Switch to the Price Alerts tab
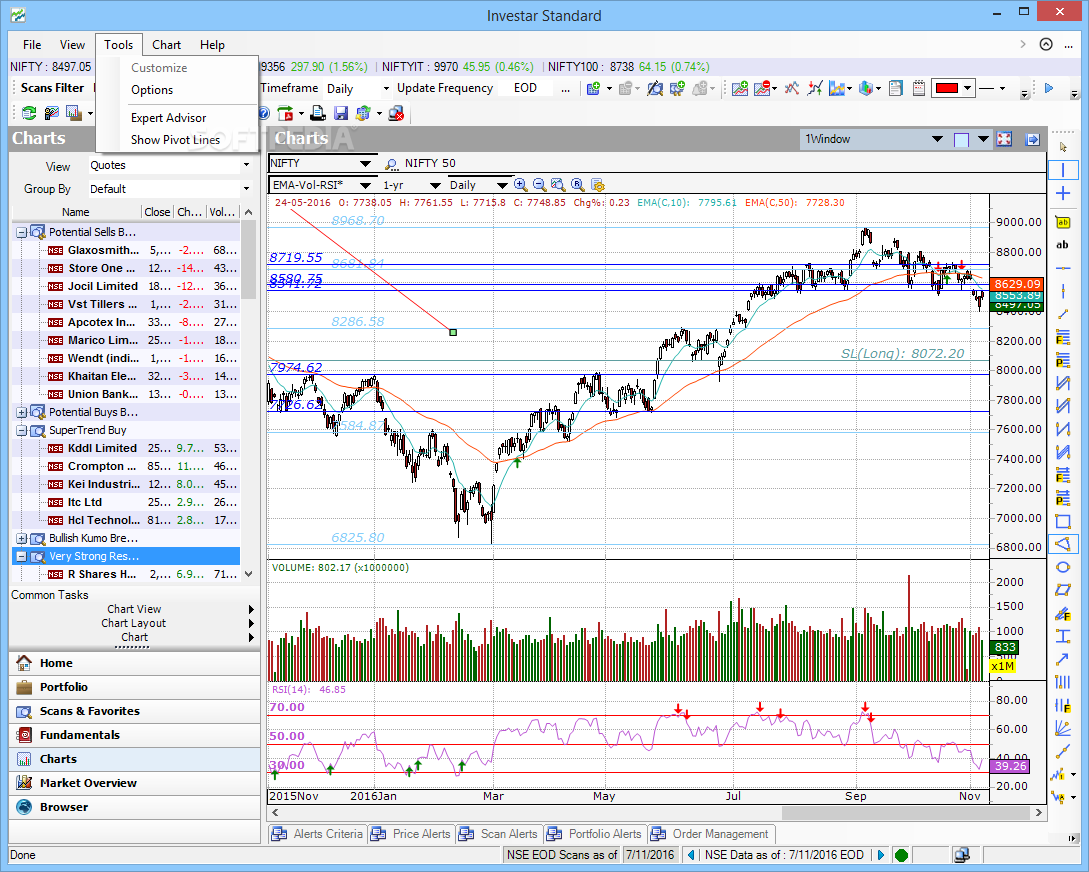This screenshot has height=872, width=1089. click(x=413, y=834)
